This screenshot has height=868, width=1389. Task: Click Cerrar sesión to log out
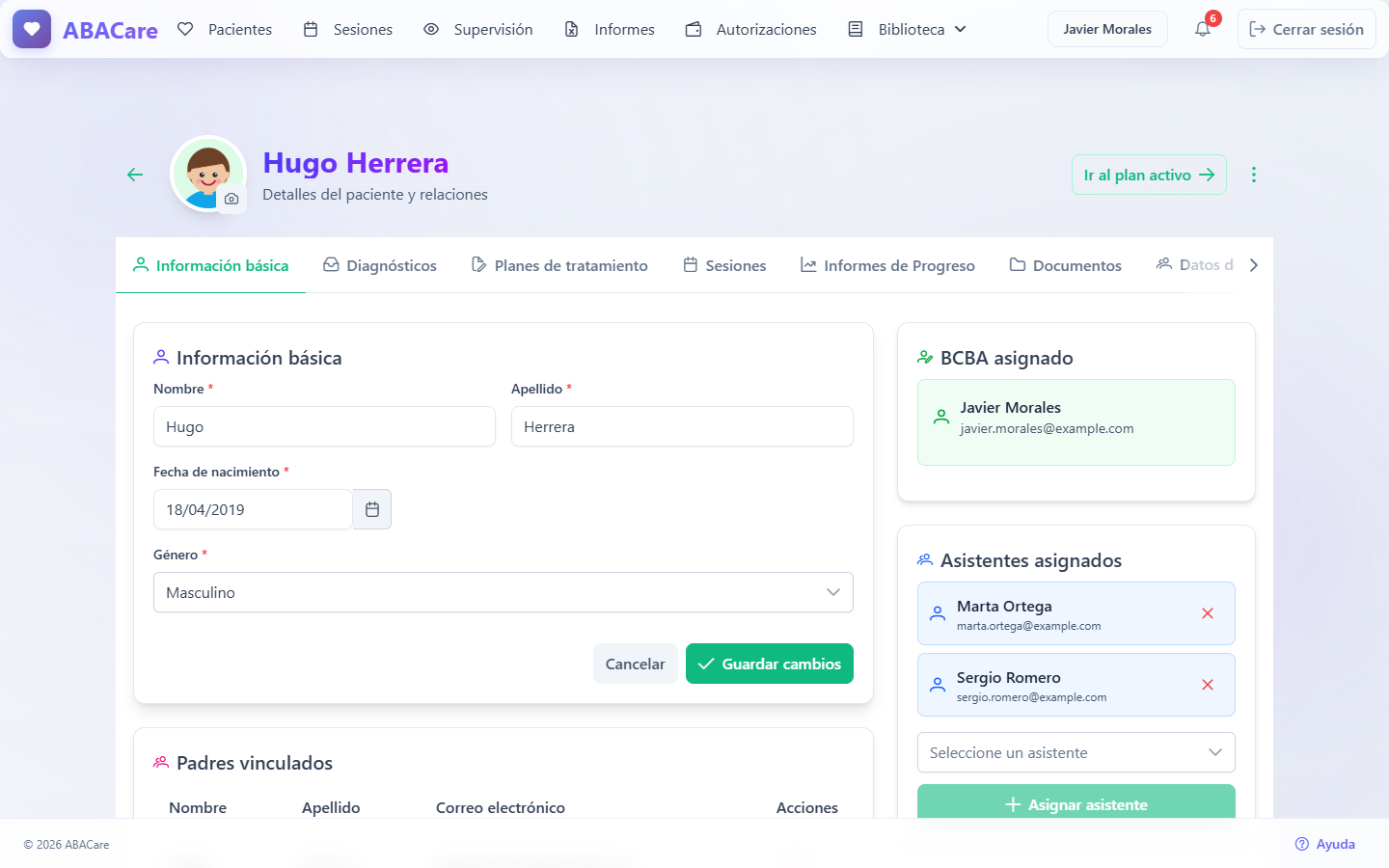1307,29
